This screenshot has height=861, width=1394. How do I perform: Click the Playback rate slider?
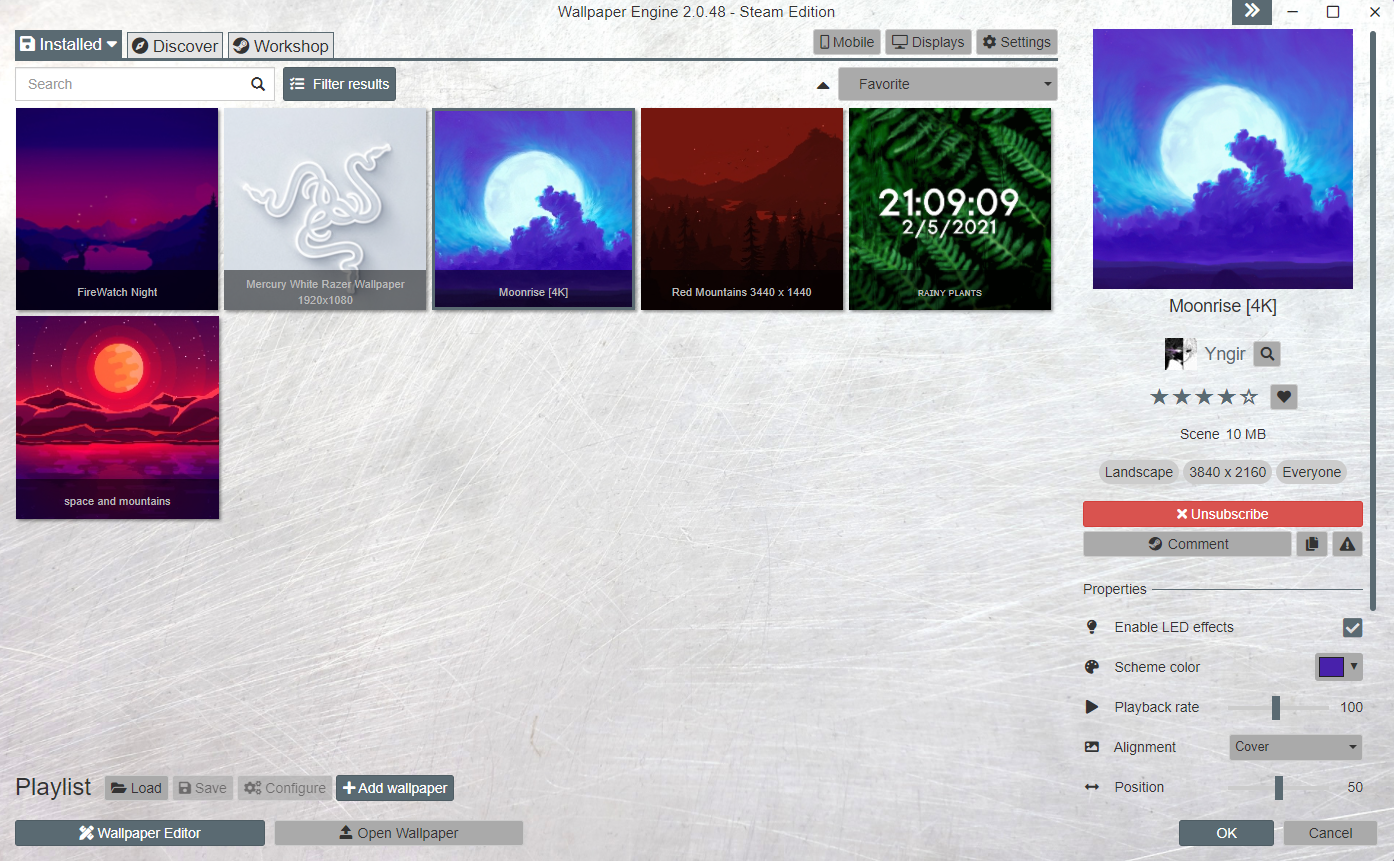(1279, 707)
